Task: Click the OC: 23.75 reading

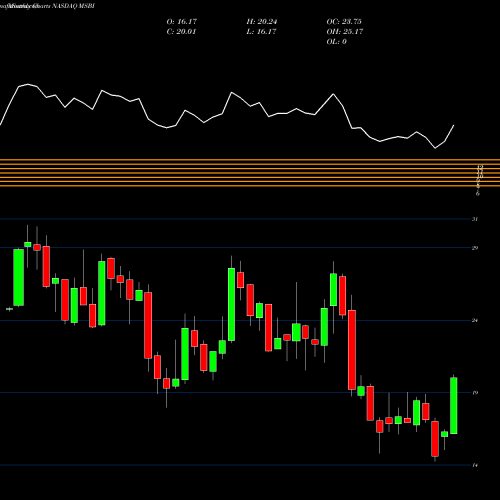Action: 344,22
